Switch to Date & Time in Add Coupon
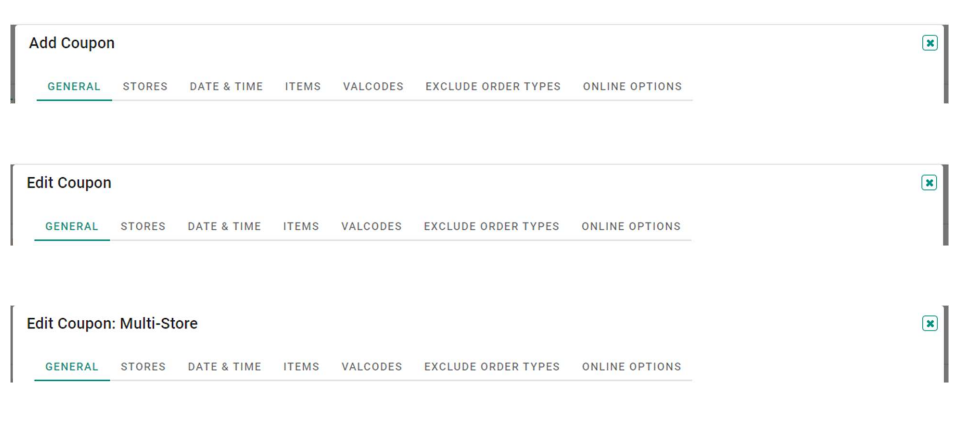 (x=226, y=87)
